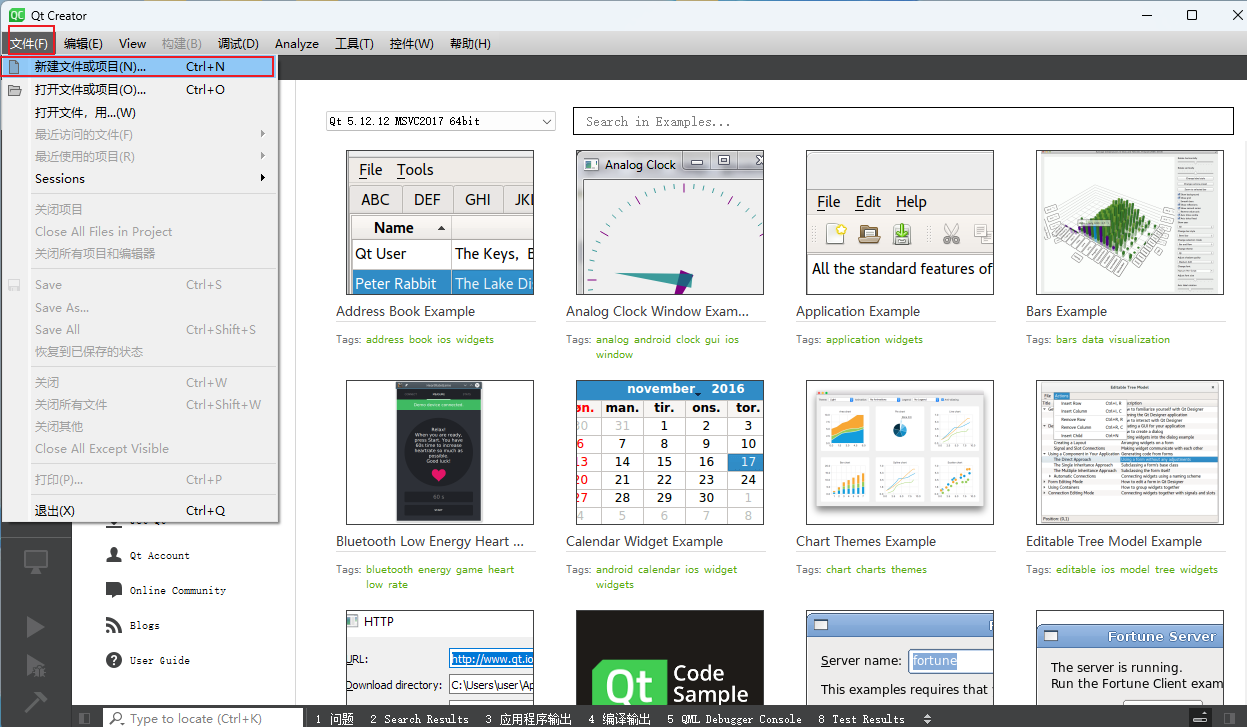
Task: Open the Analog Clock Window example thumbnail
Action: (x=670, y=223)
